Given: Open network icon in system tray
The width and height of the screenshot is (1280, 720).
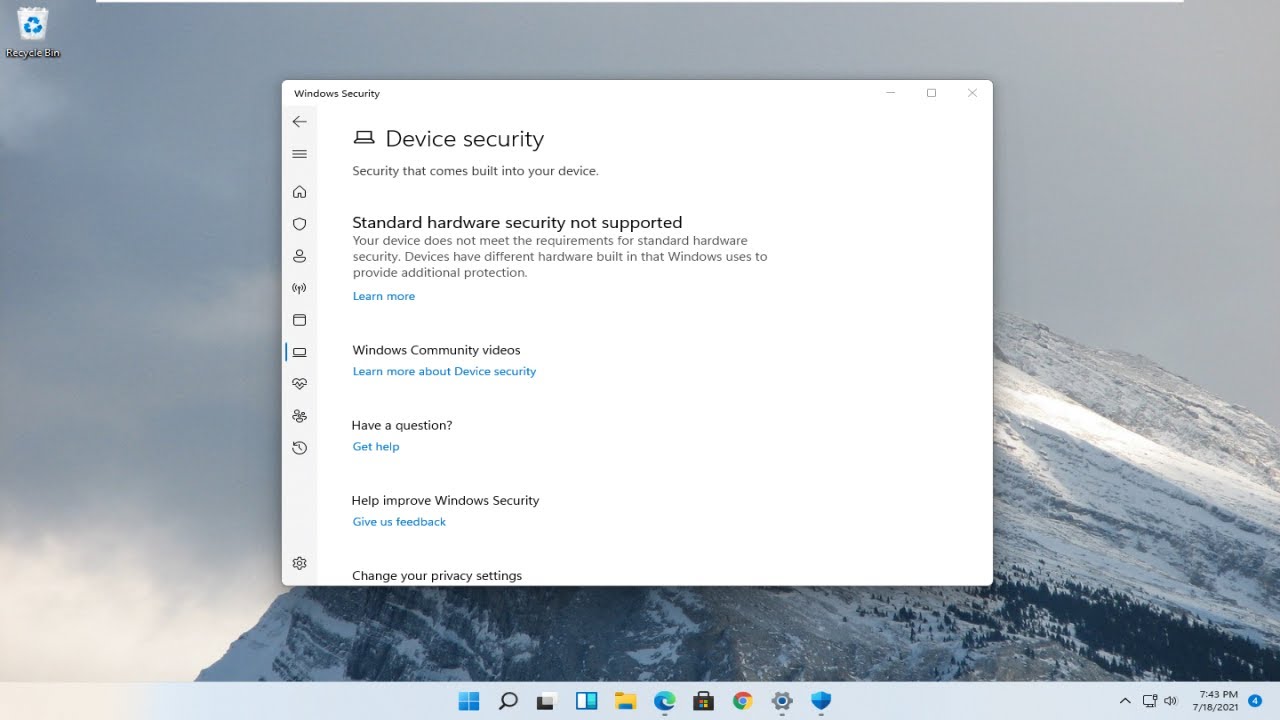Looking at the screenshot, I should pos(1150,701).
